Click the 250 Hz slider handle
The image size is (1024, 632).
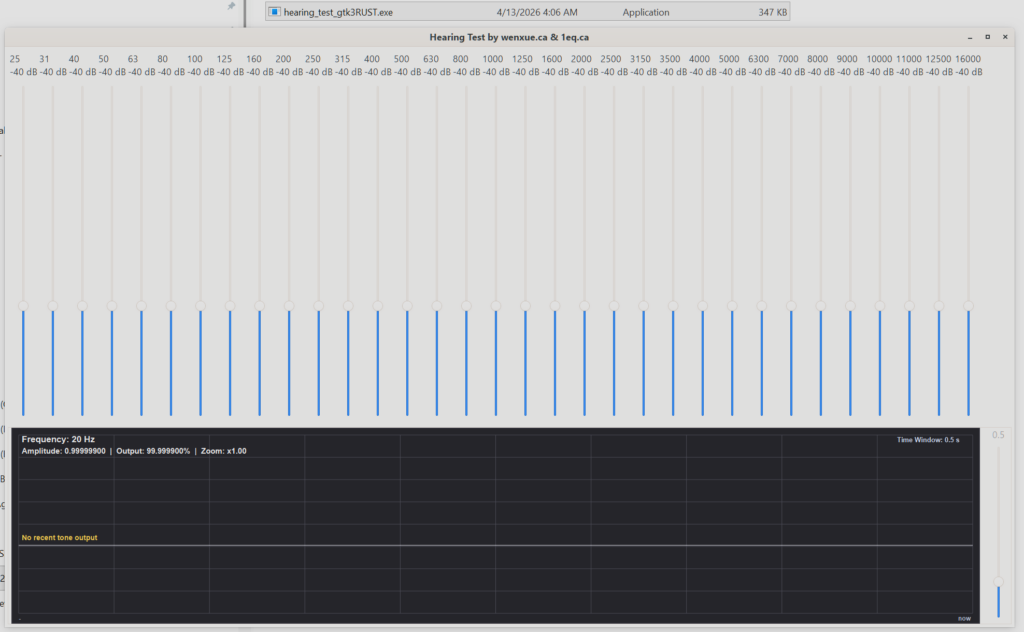point(318,305)
